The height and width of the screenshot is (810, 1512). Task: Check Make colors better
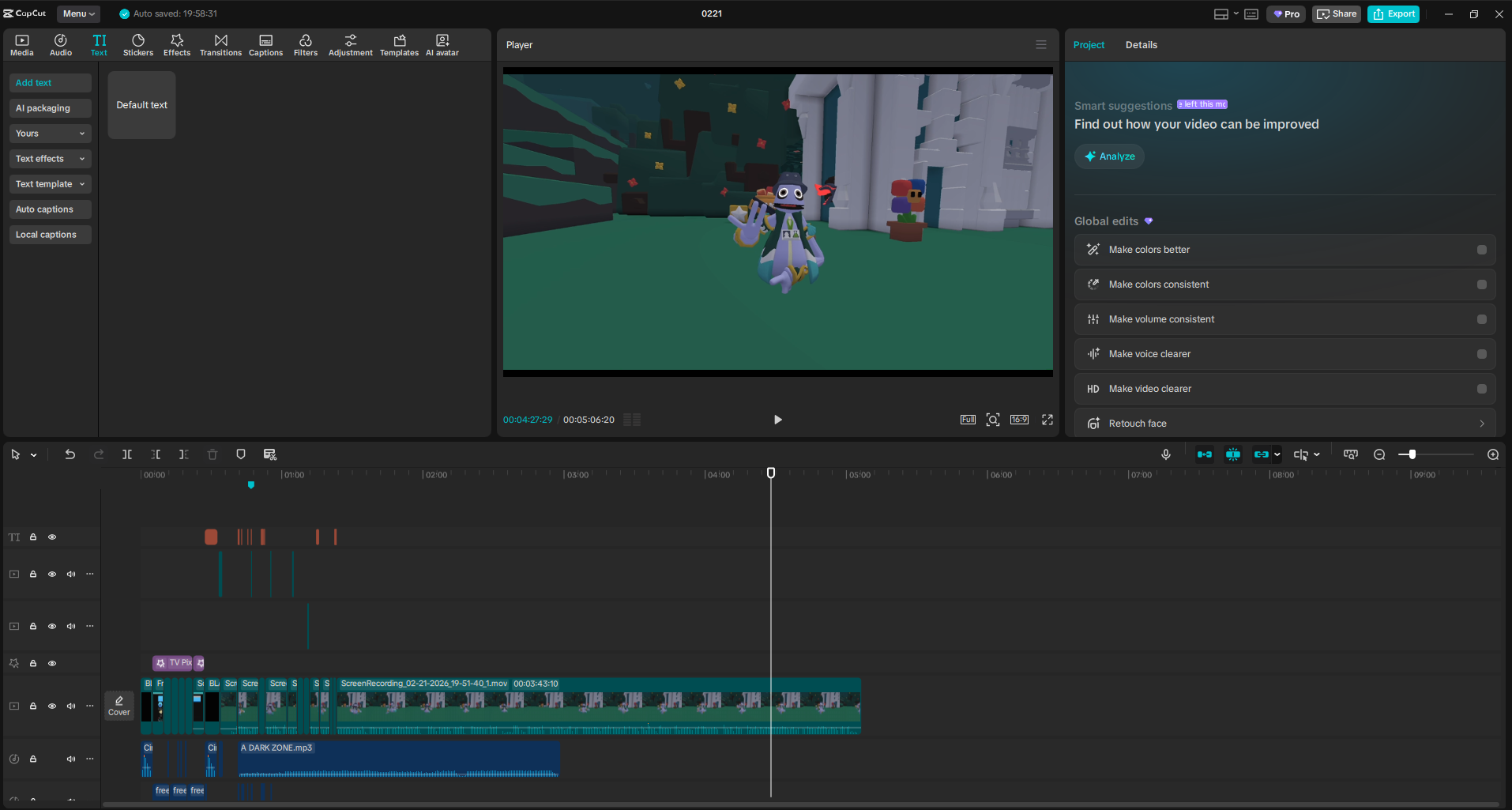tap(1482, 250)
